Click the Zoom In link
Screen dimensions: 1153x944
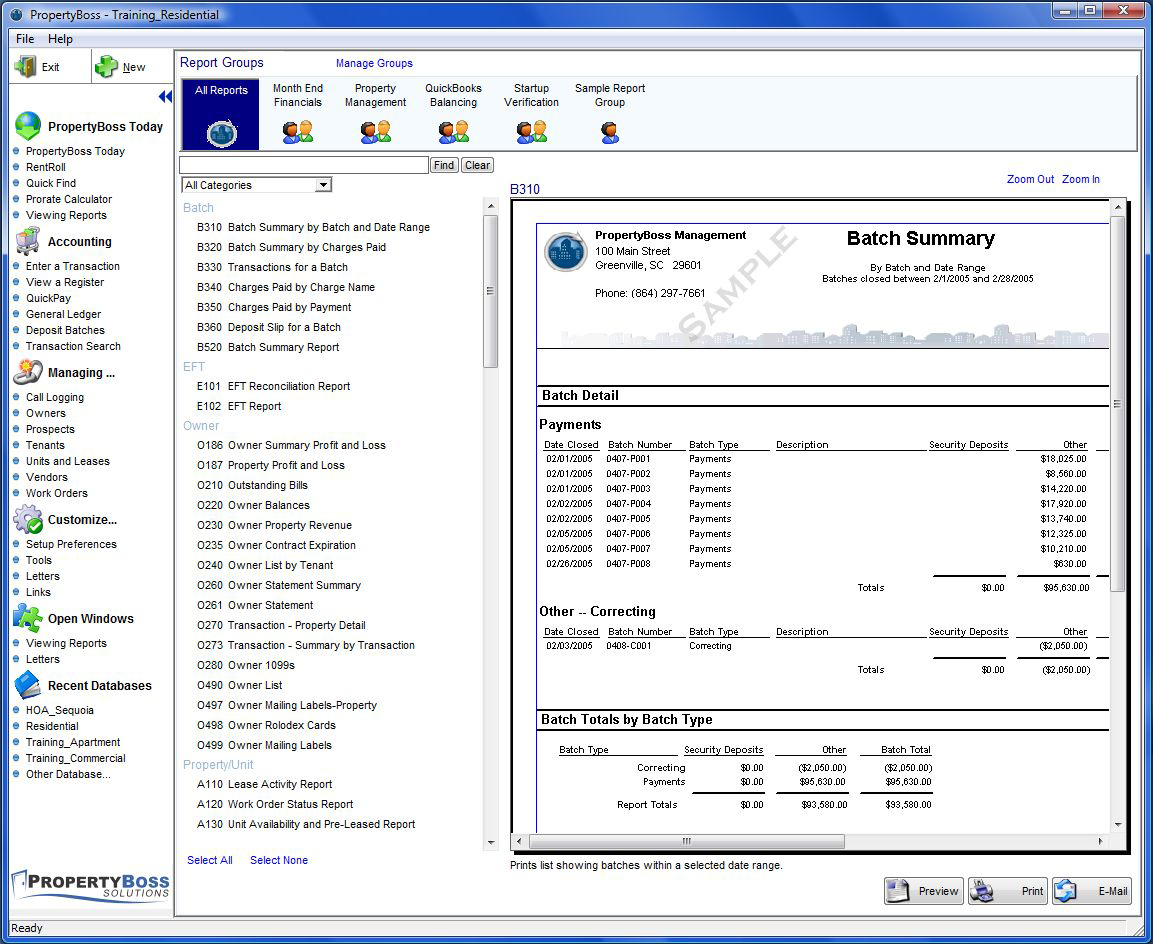[1080, 180]
